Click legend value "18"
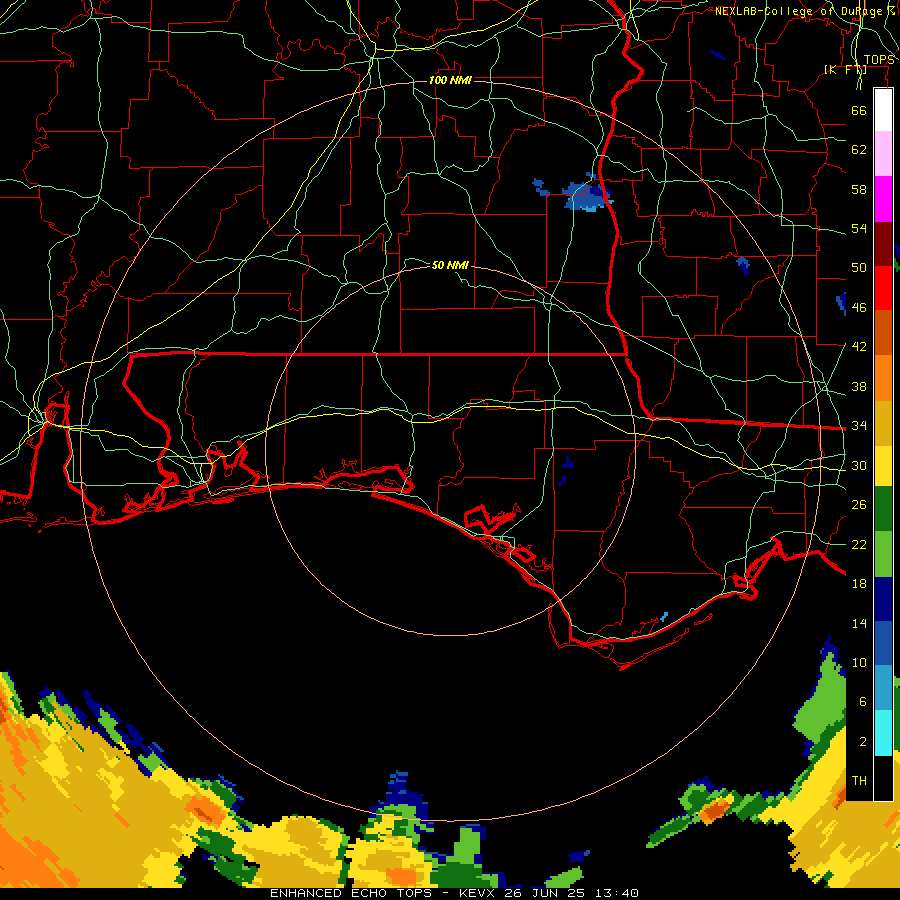Image resolution: width=900 pixels, height=900 pixels. 859,584
